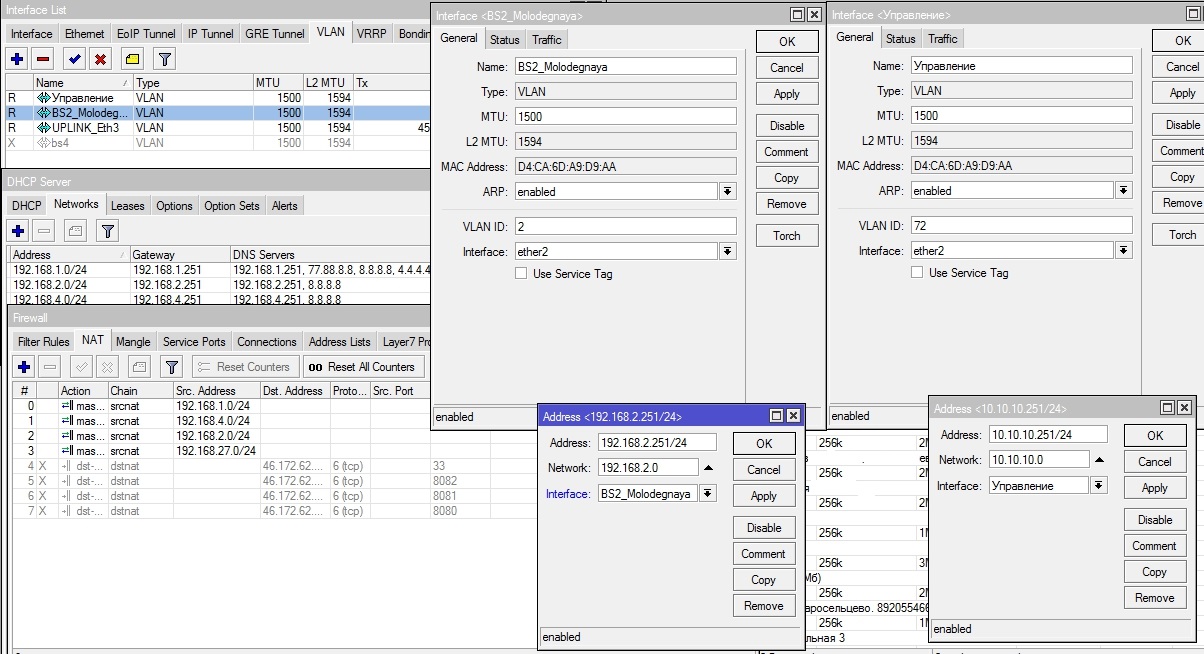Image resolution: width=1204 pixels, height=654 pixels.
Task: Check Use Service Tag in Управление interface window
Action: pyautogui.click(x=917, y=273)
